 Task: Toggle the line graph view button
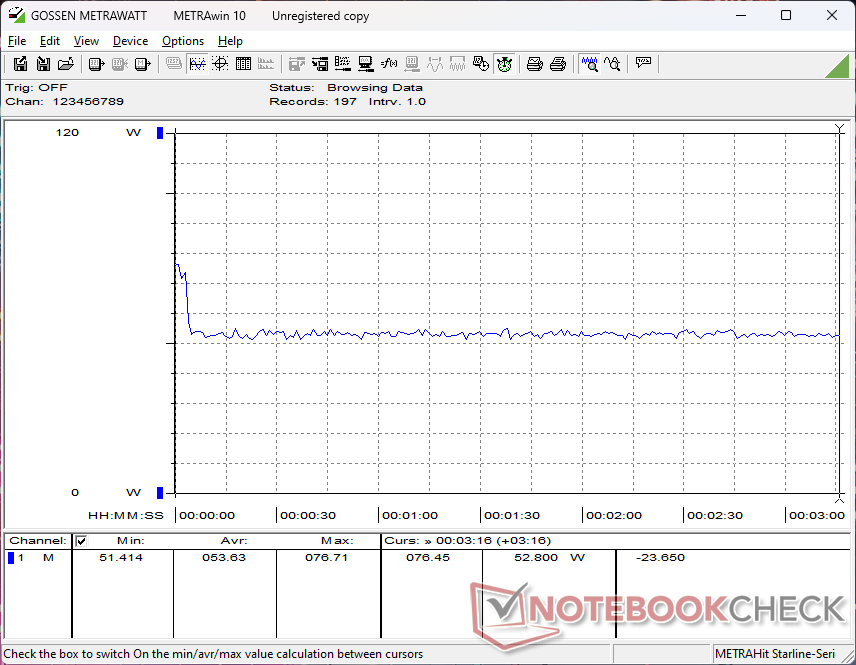coord(197,64)
